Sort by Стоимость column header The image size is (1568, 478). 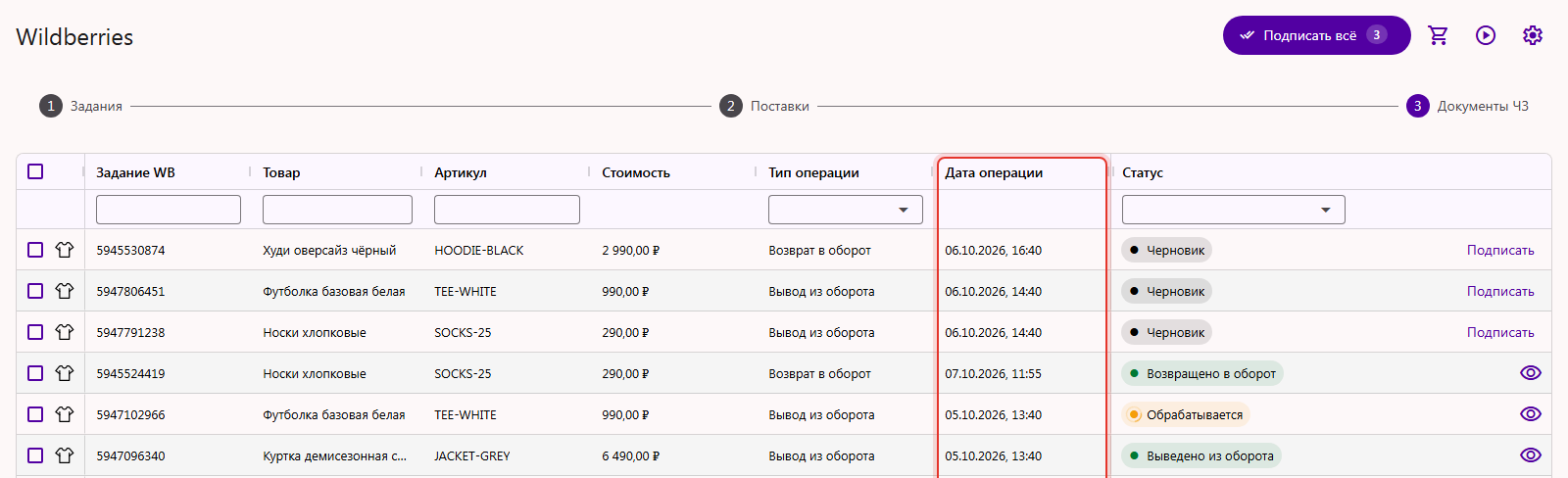click(x=636, y=172)
